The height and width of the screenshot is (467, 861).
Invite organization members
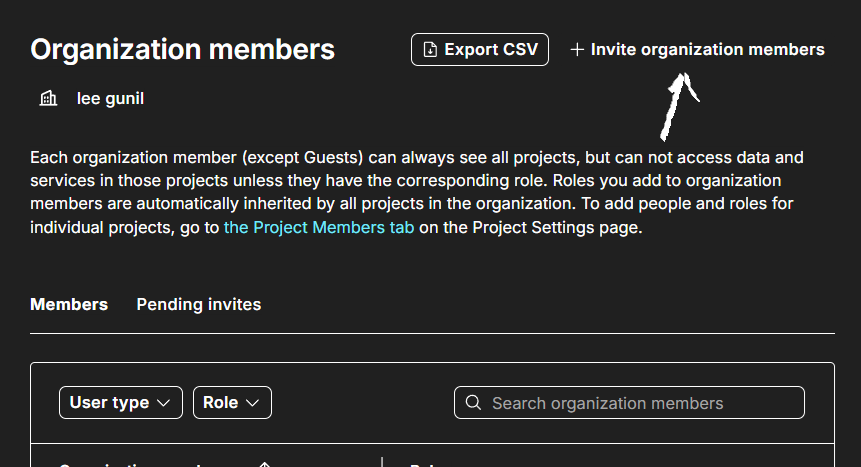697,49
